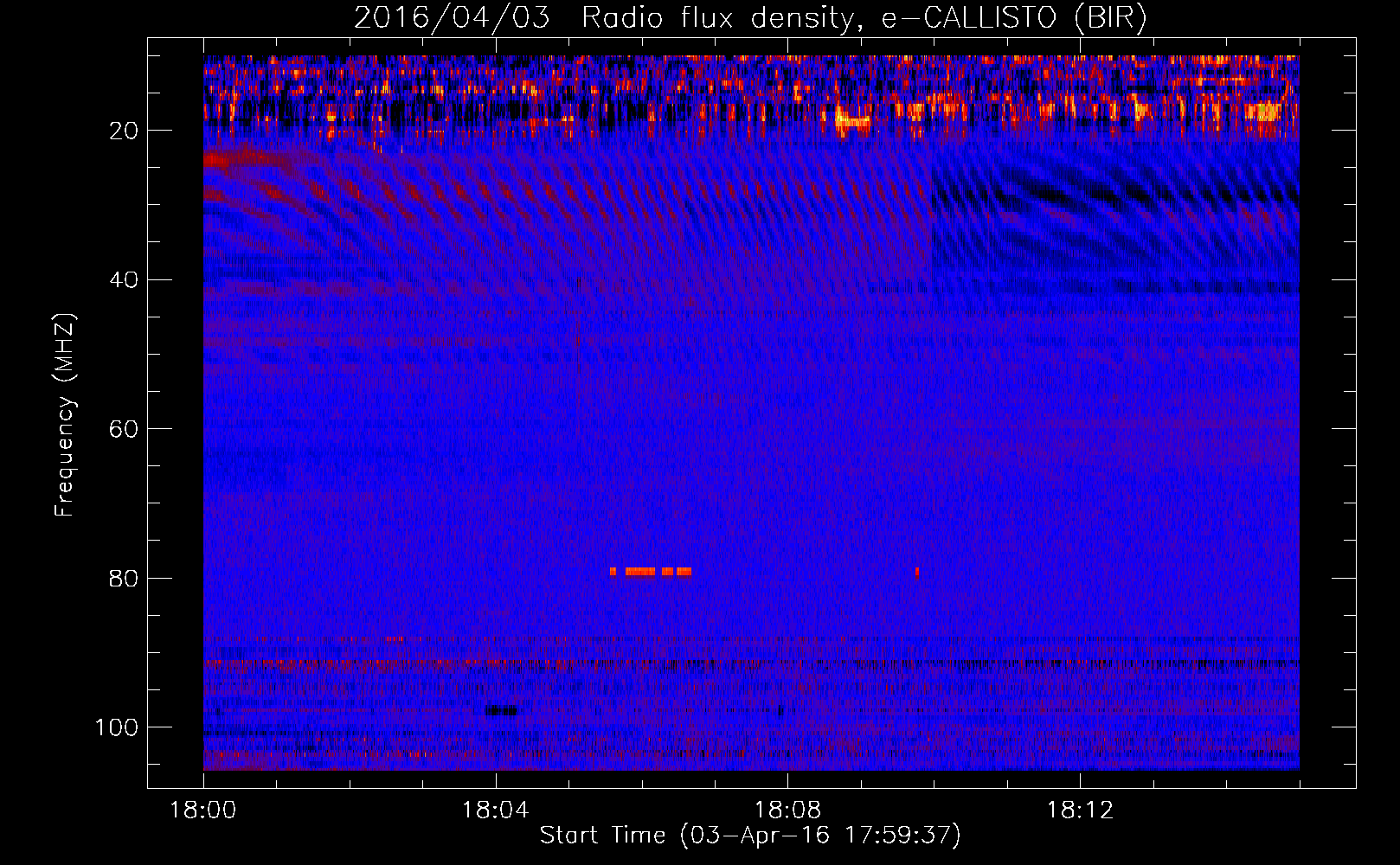Click the black dropout patch near 98 MHz at 18:04
Viewport: 1400px width, 865px height.
[x=500, y=711]
